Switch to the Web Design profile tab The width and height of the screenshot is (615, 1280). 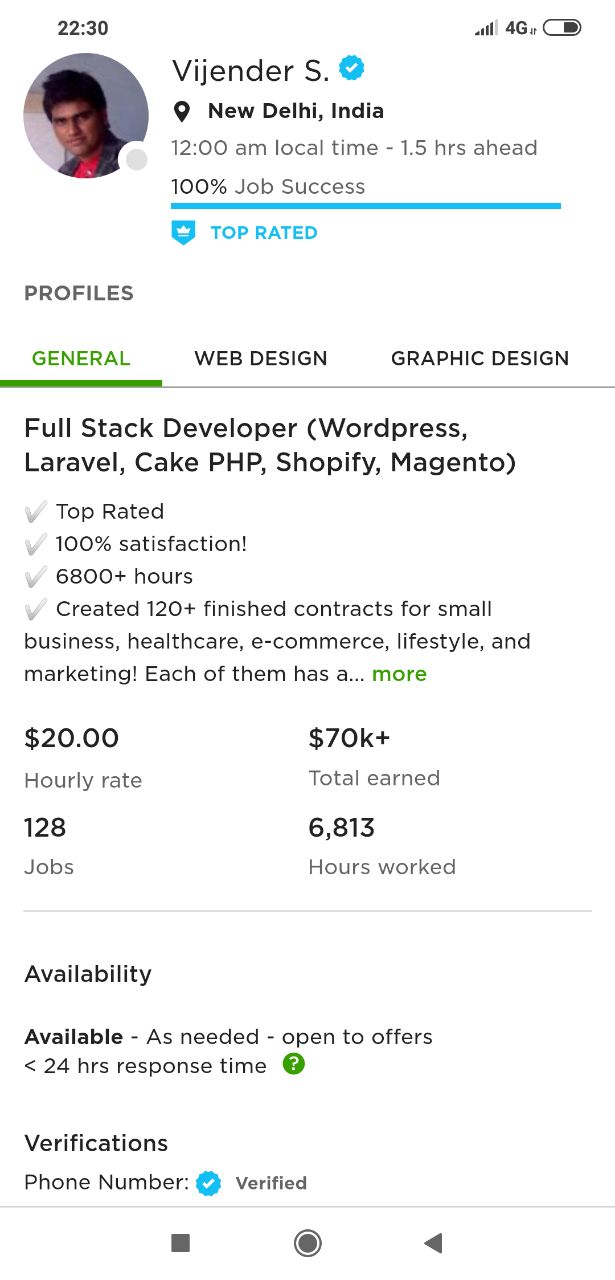tap(261, 358)
